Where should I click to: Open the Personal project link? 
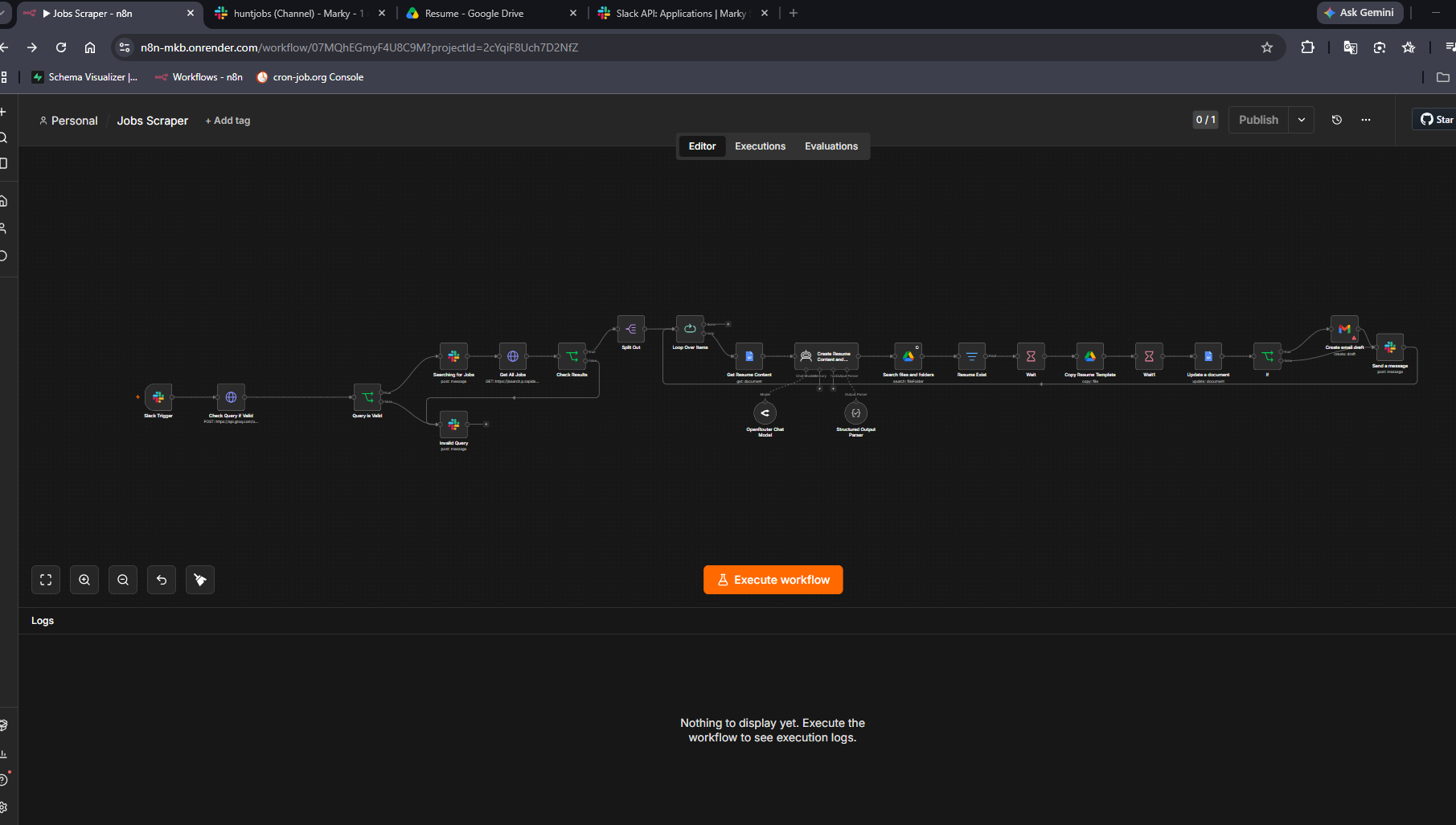point(68,121)
